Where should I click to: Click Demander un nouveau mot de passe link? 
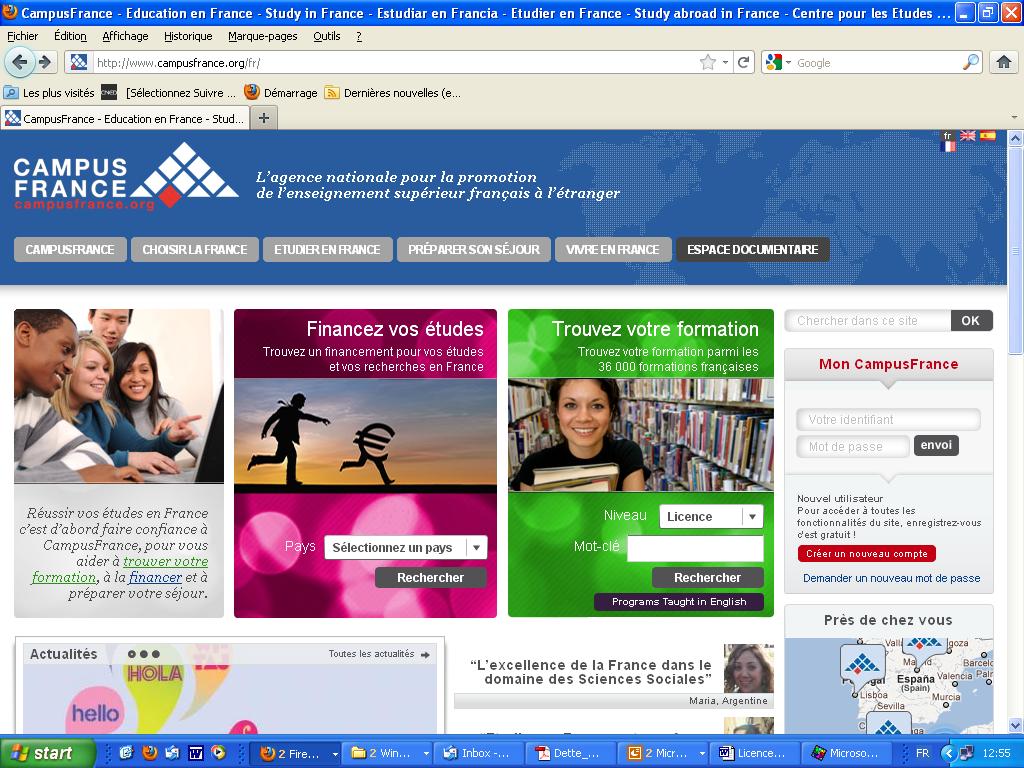point(891,578)
